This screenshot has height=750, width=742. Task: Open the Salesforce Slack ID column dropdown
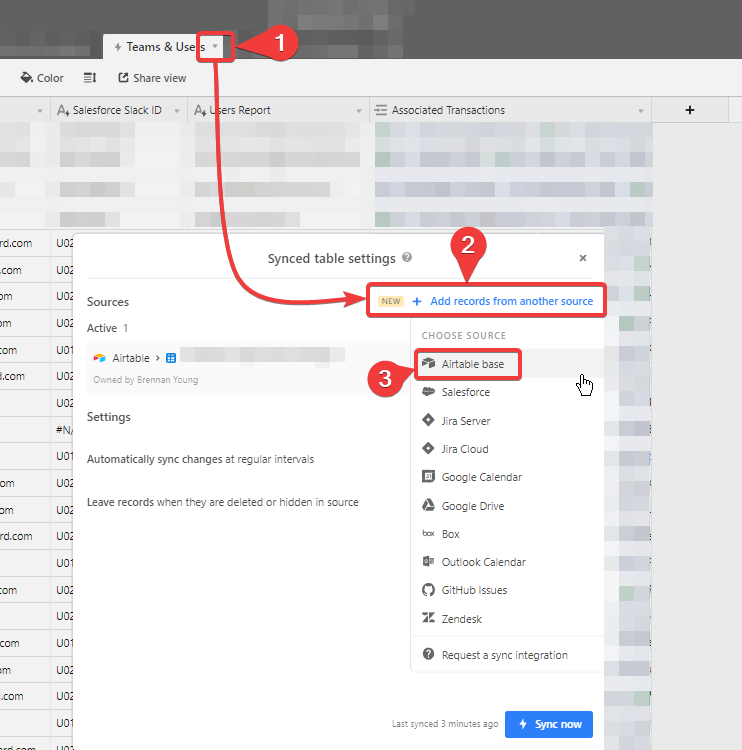177,110
